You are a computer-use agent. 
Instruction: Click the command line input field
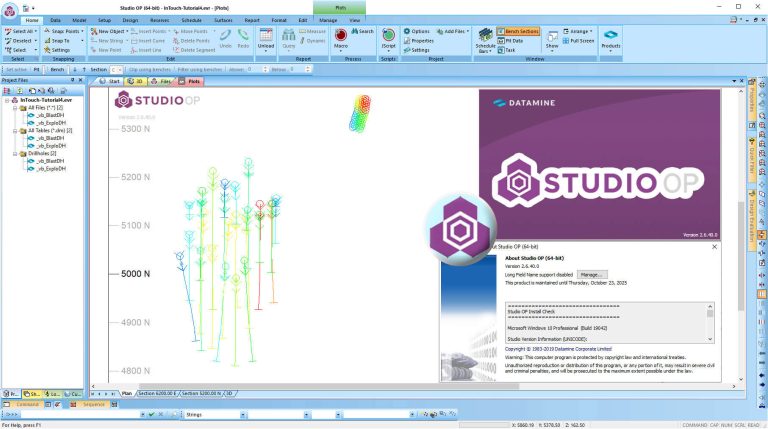pos(80,415)
